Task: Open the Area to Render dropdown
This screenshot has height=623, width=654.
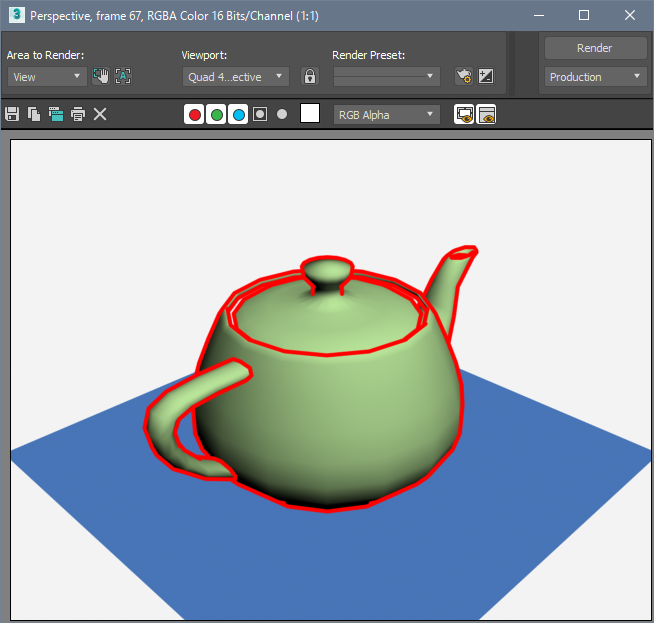Action: (x=47, y=76)
